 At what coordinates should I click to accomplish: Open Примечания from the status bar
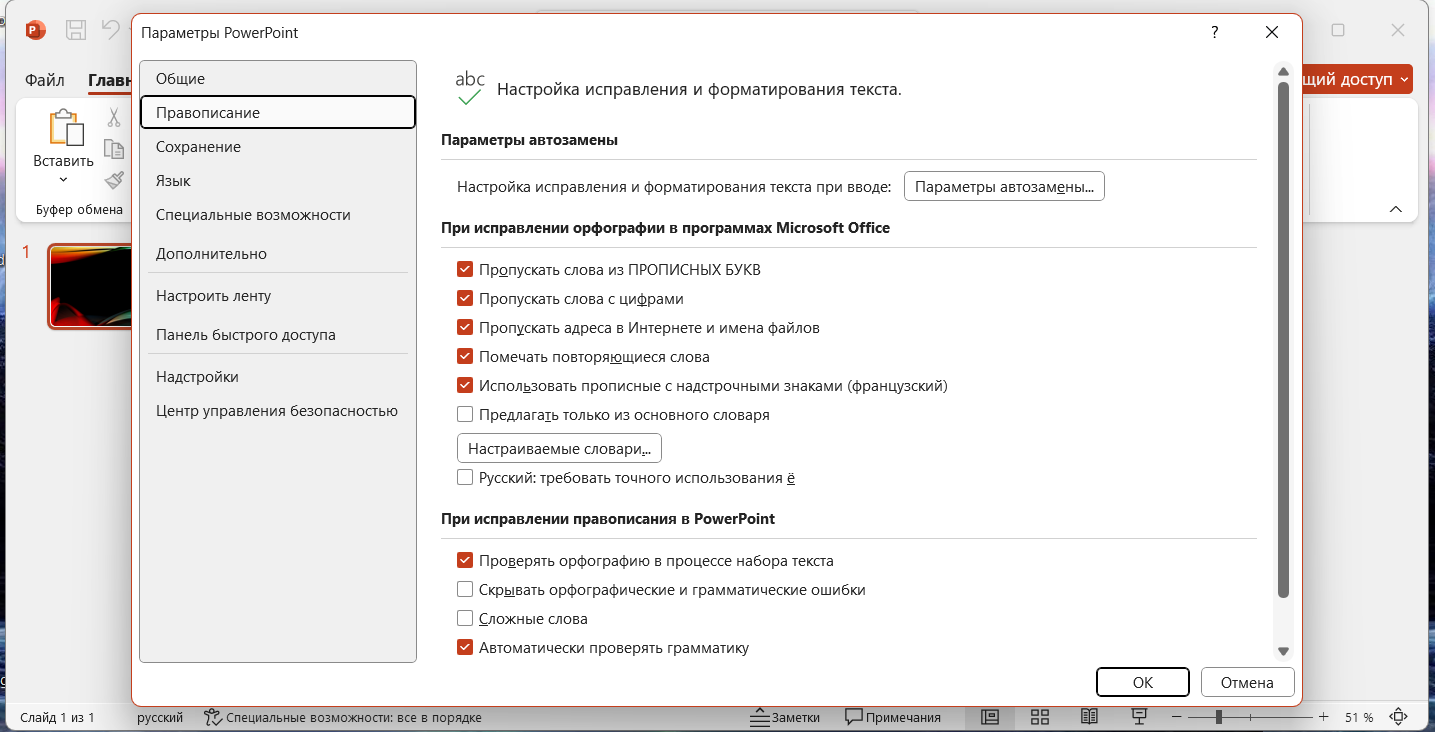click(893, 717)
